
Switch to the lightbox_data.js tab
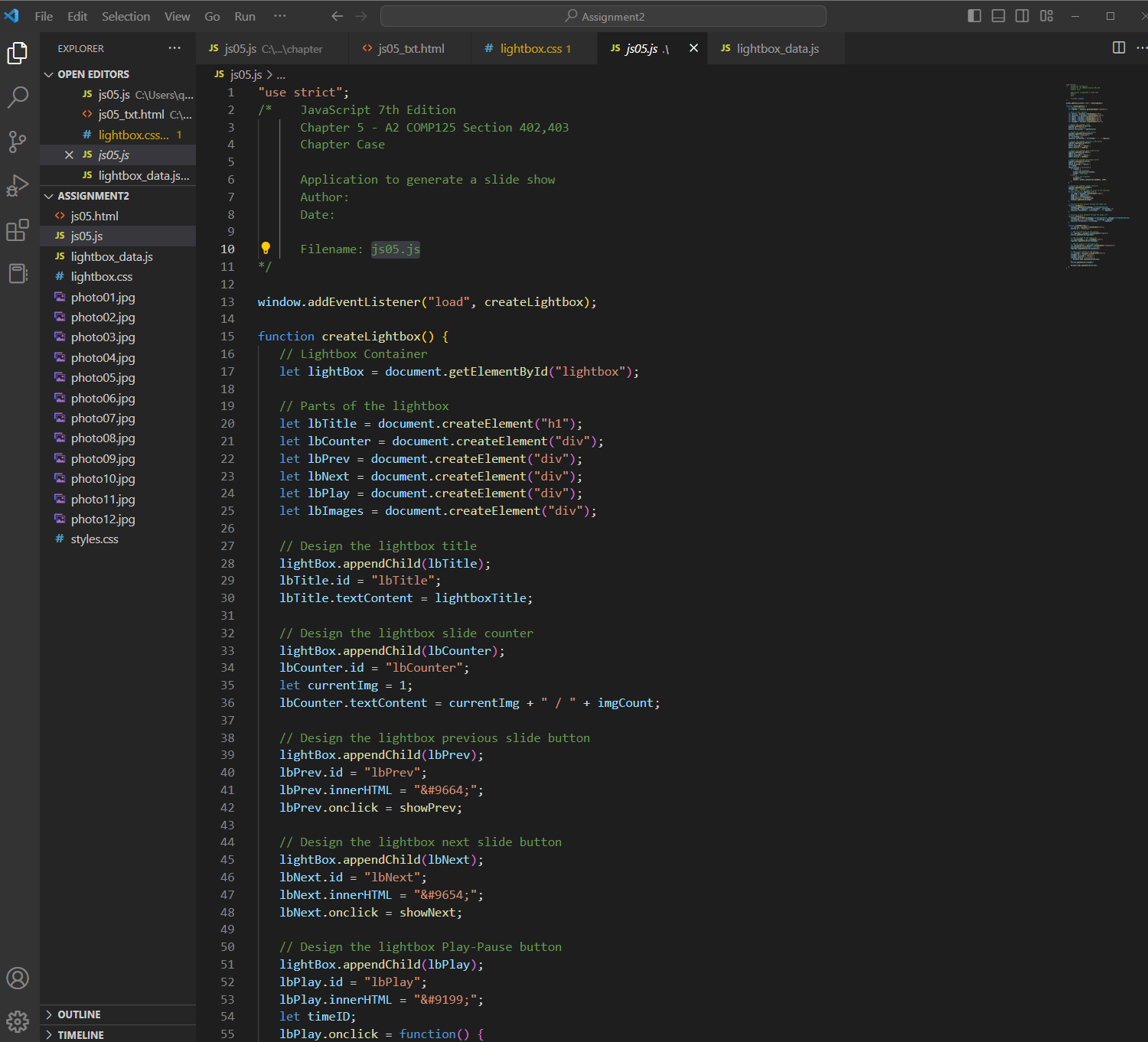(776, 48)
